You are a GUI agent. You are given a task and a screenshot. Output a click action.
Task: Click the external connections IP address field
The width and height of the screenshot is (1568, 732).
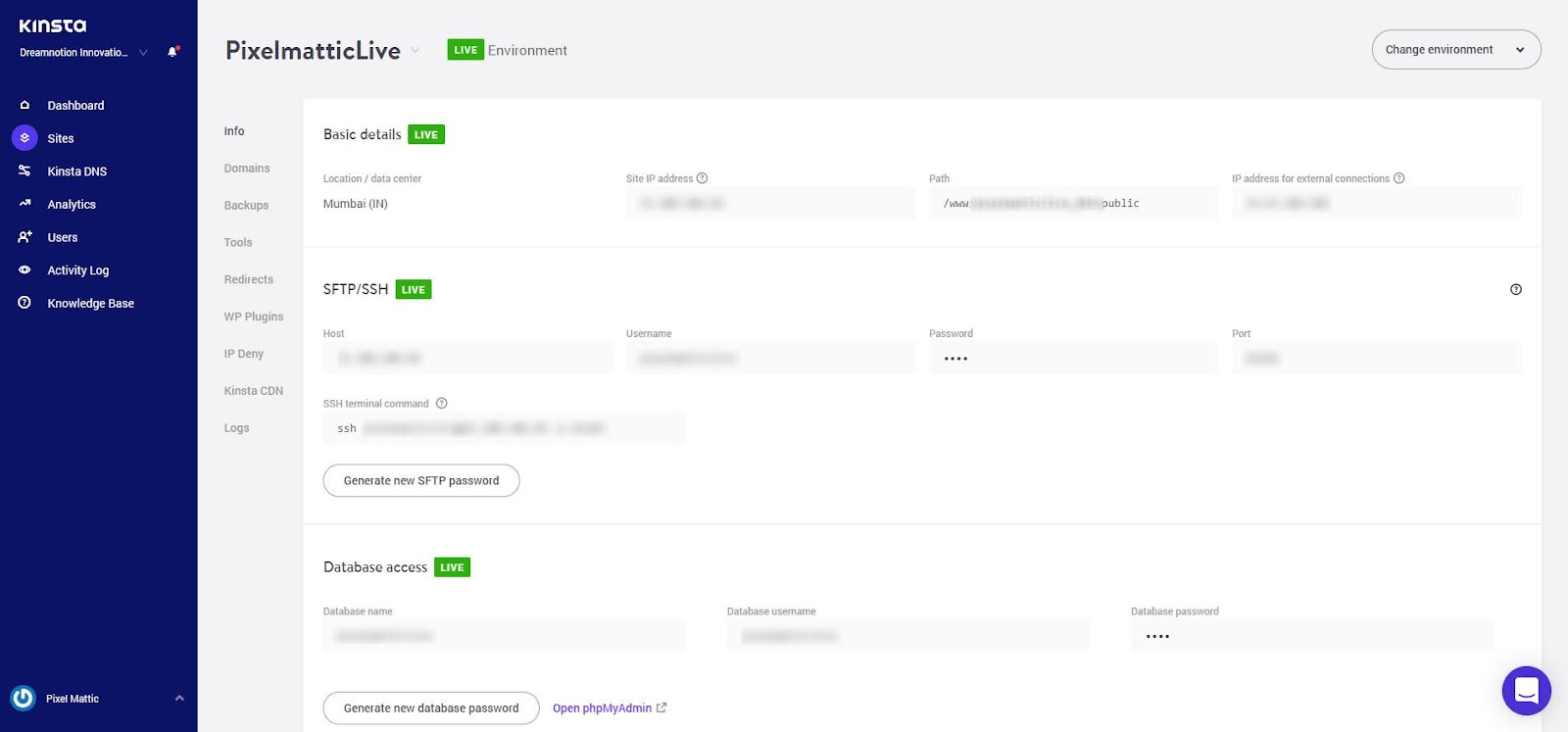[1376, 204]
